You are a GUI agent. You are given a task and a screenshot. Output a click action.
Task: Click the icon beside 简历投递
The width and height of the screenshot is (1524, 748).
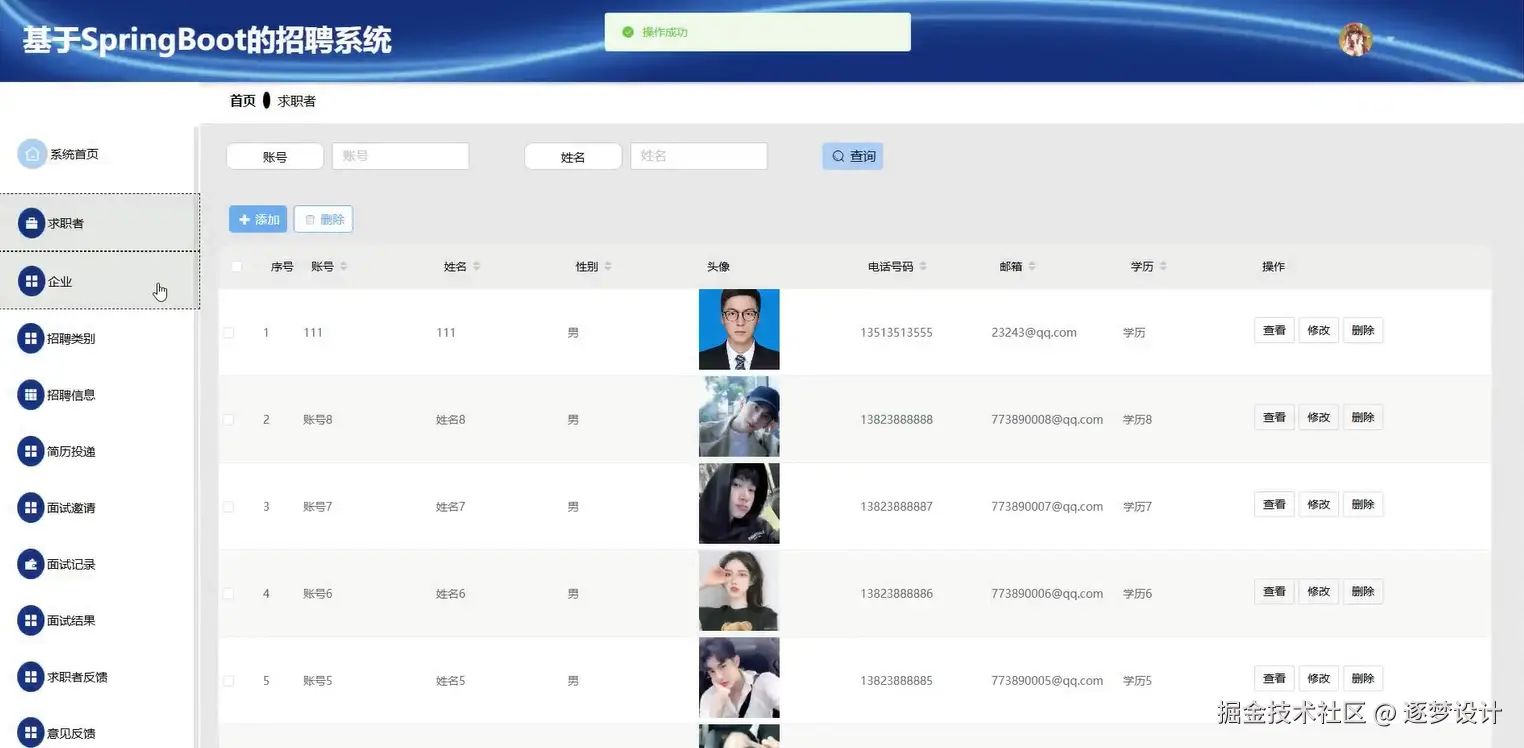pos(31,451)
